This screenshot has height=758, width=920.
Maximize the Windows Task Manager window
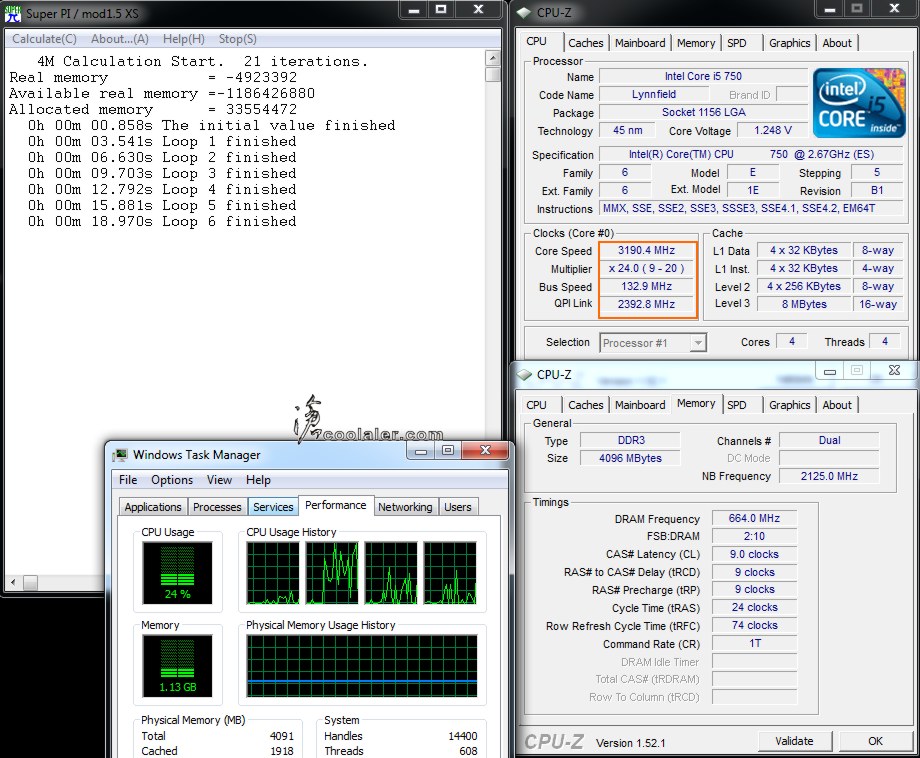pyautogui.click(x=448, y=451)
